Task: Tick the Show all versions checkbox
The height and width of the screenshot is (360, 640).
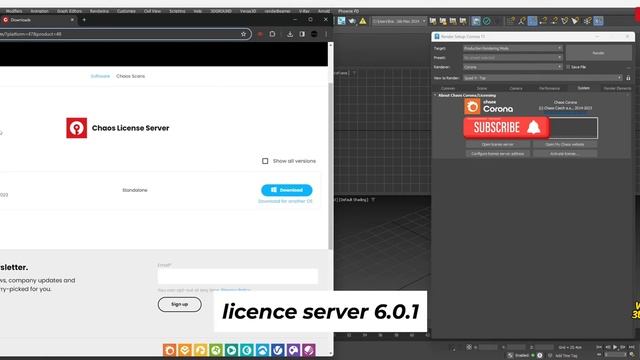Action: [x=265, y=161]
